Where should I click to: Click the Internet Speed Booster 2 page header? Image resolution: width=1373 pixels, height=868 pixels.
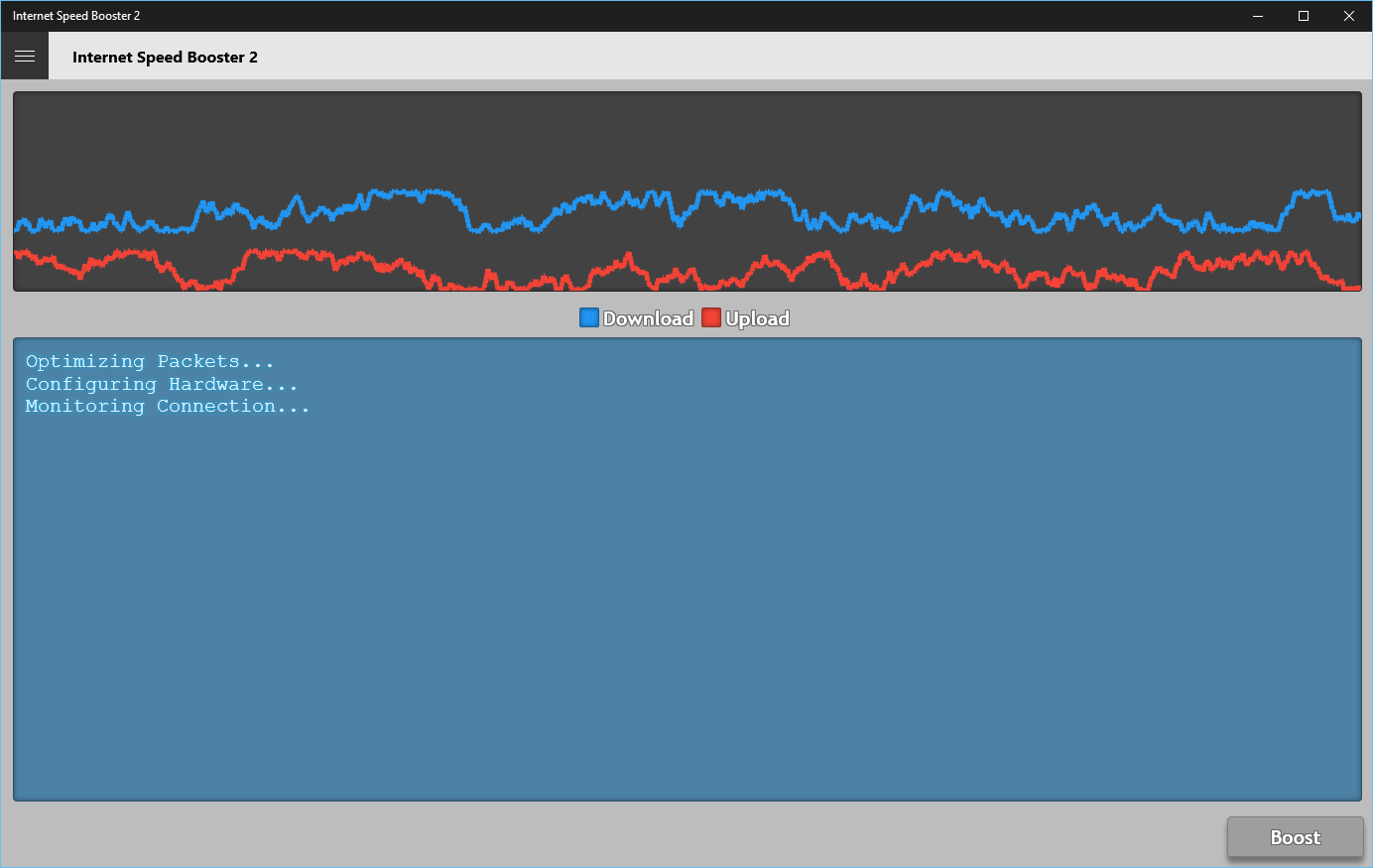click(165, 57)
